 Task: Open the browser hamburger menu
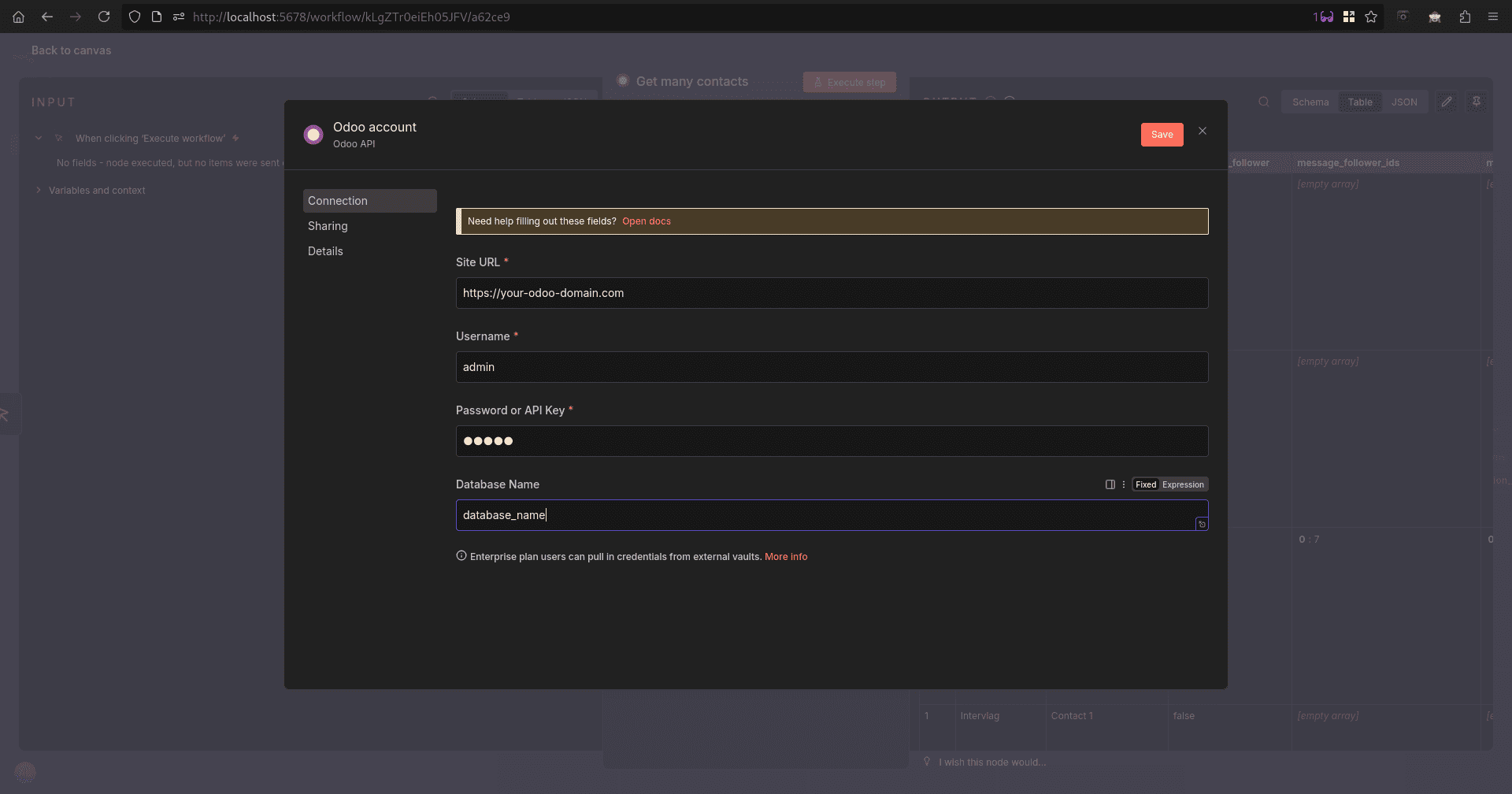click(x=1494, y=17)
